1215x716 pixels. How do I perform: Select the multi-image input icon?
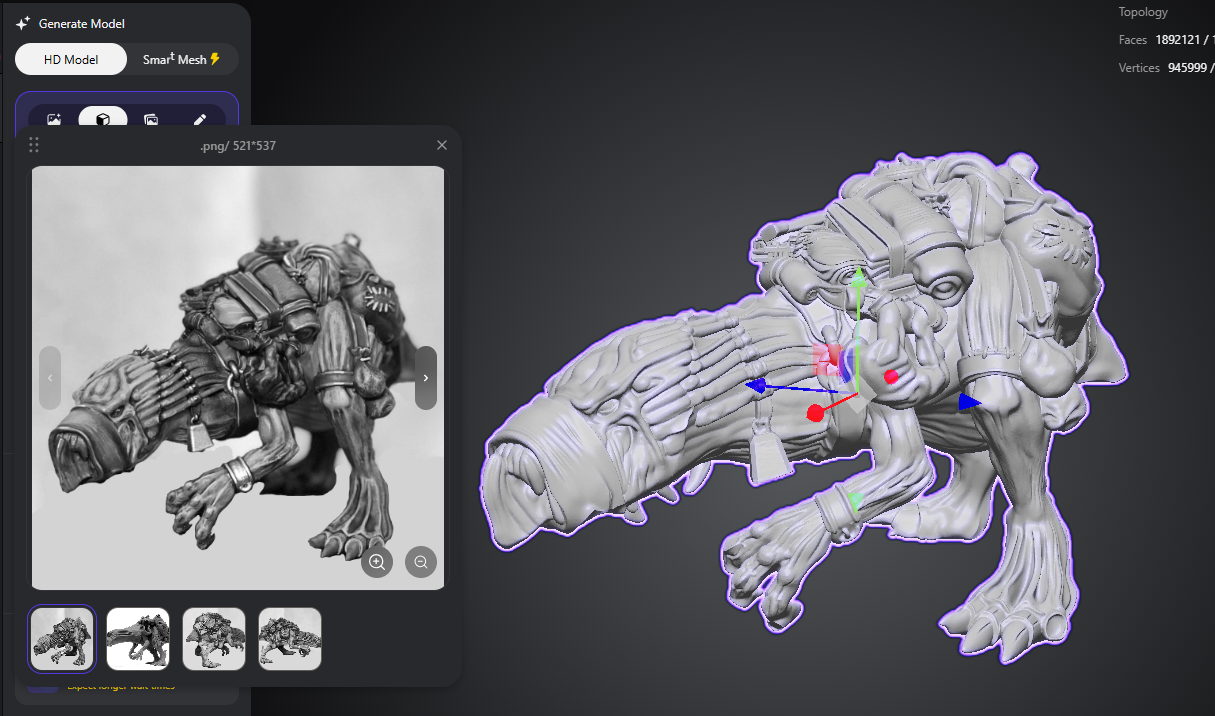[x=151, y=119]
